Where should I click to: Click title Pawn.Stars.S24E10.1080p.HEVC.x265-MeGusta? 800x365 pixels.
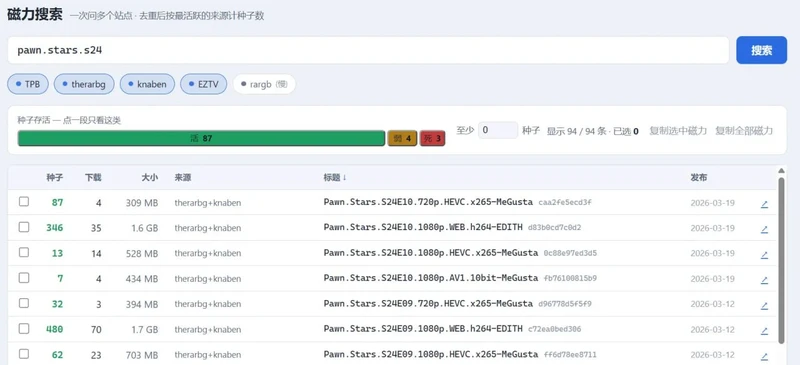point(431,253)
